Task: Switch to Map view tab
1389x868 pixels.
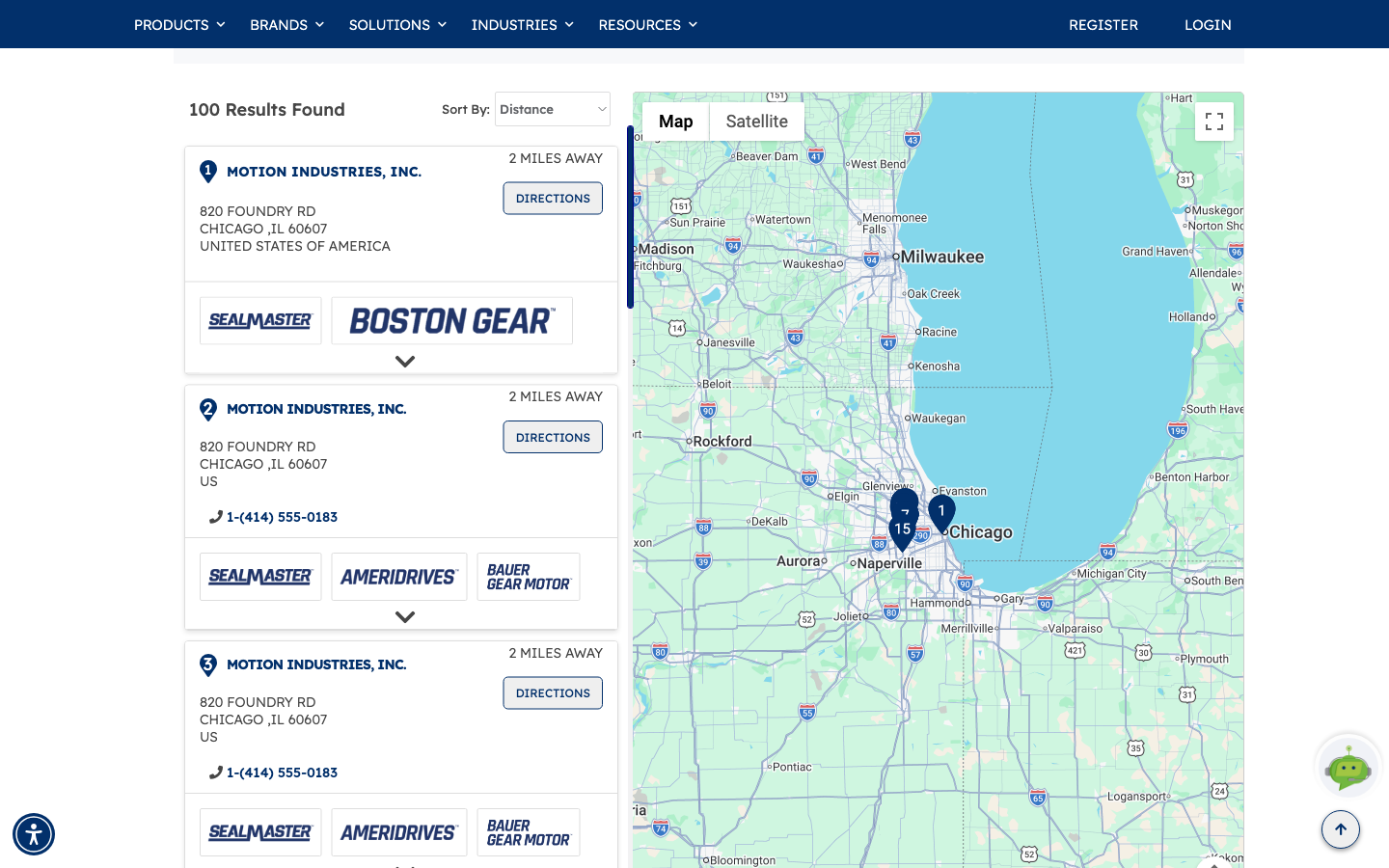Action: (676, 122)
